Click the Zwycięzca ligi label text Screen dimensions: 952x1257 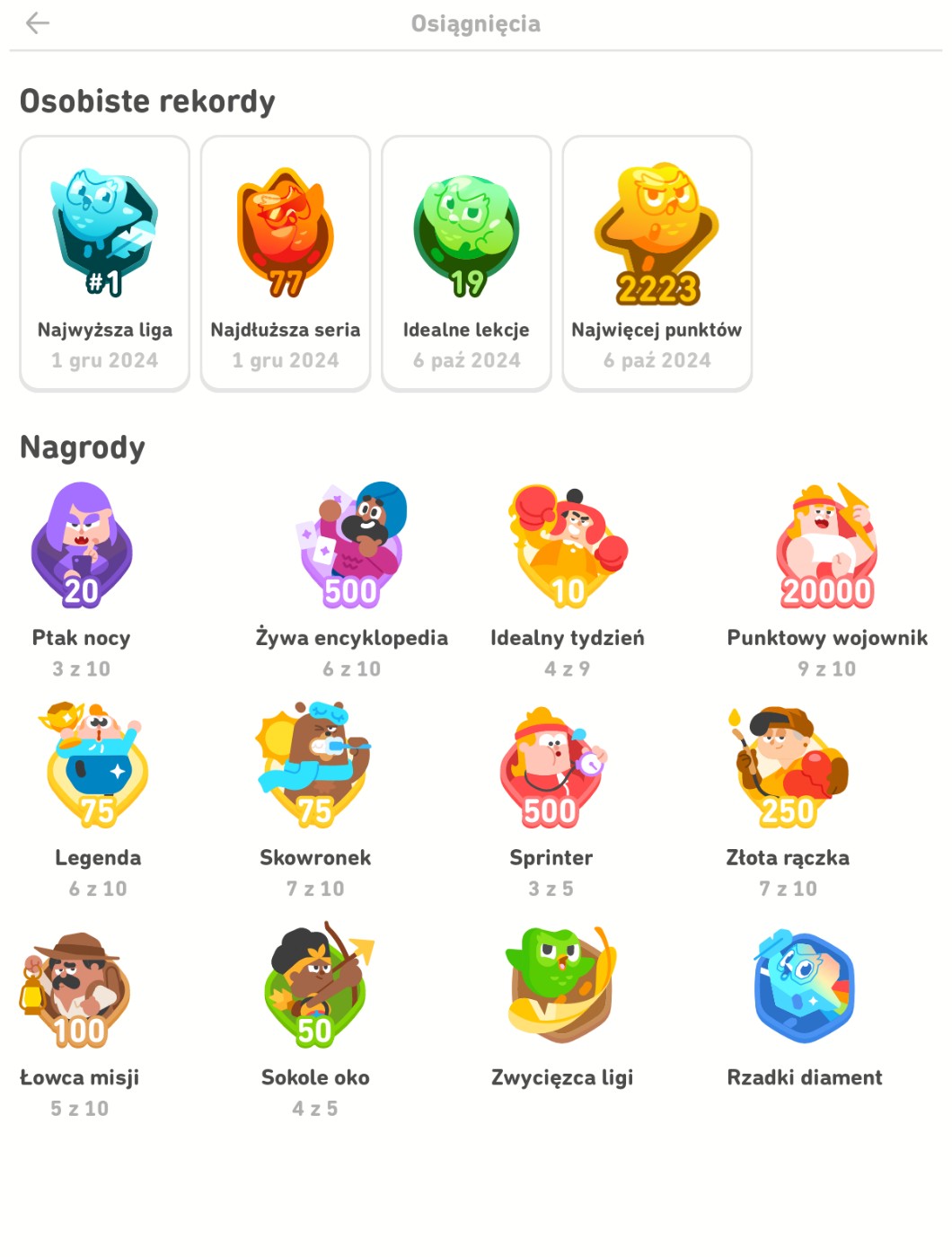click(x=562, y=1078)
